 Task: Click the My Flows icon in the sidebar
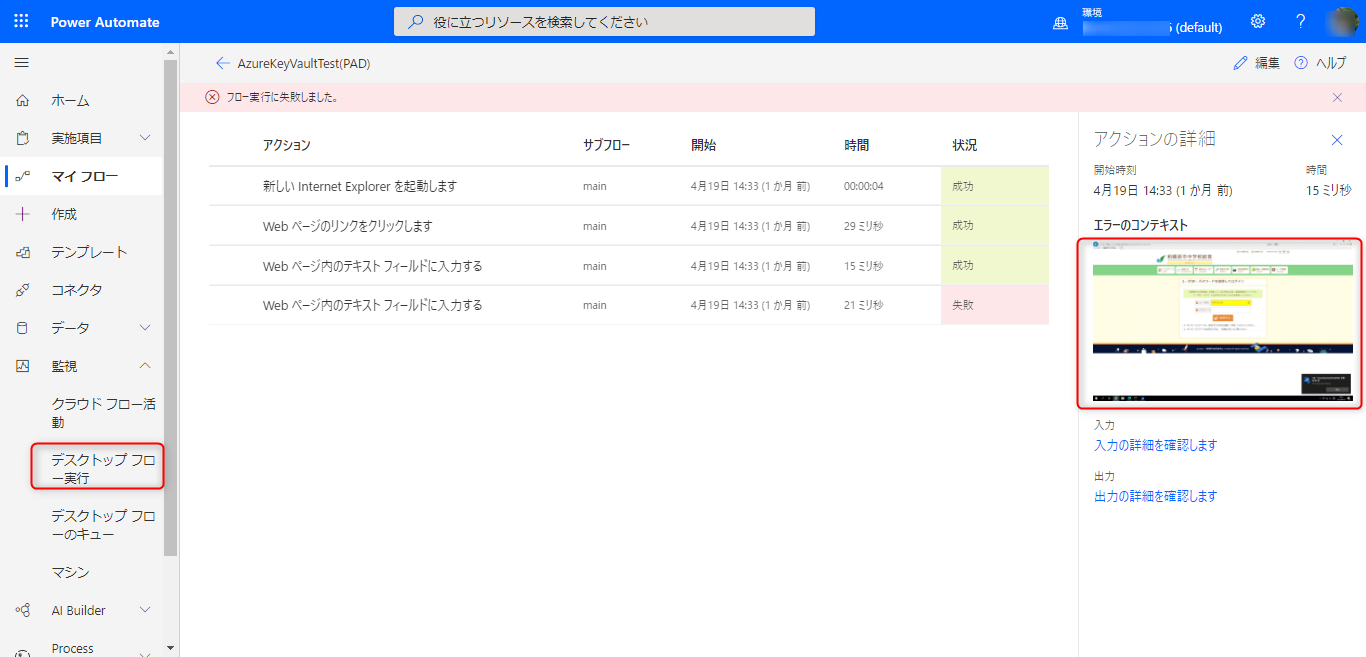click(x=22, y=176)
